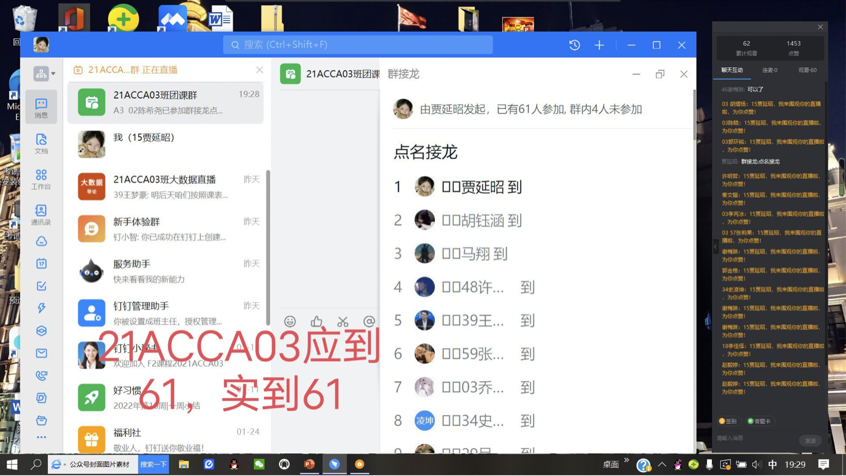Image resolution: width=846 pixels, height=476 pixels.
Task: Open the Workbench (工作台) sidebar icon
Action: pyautogui.click(x=41, y=179)
